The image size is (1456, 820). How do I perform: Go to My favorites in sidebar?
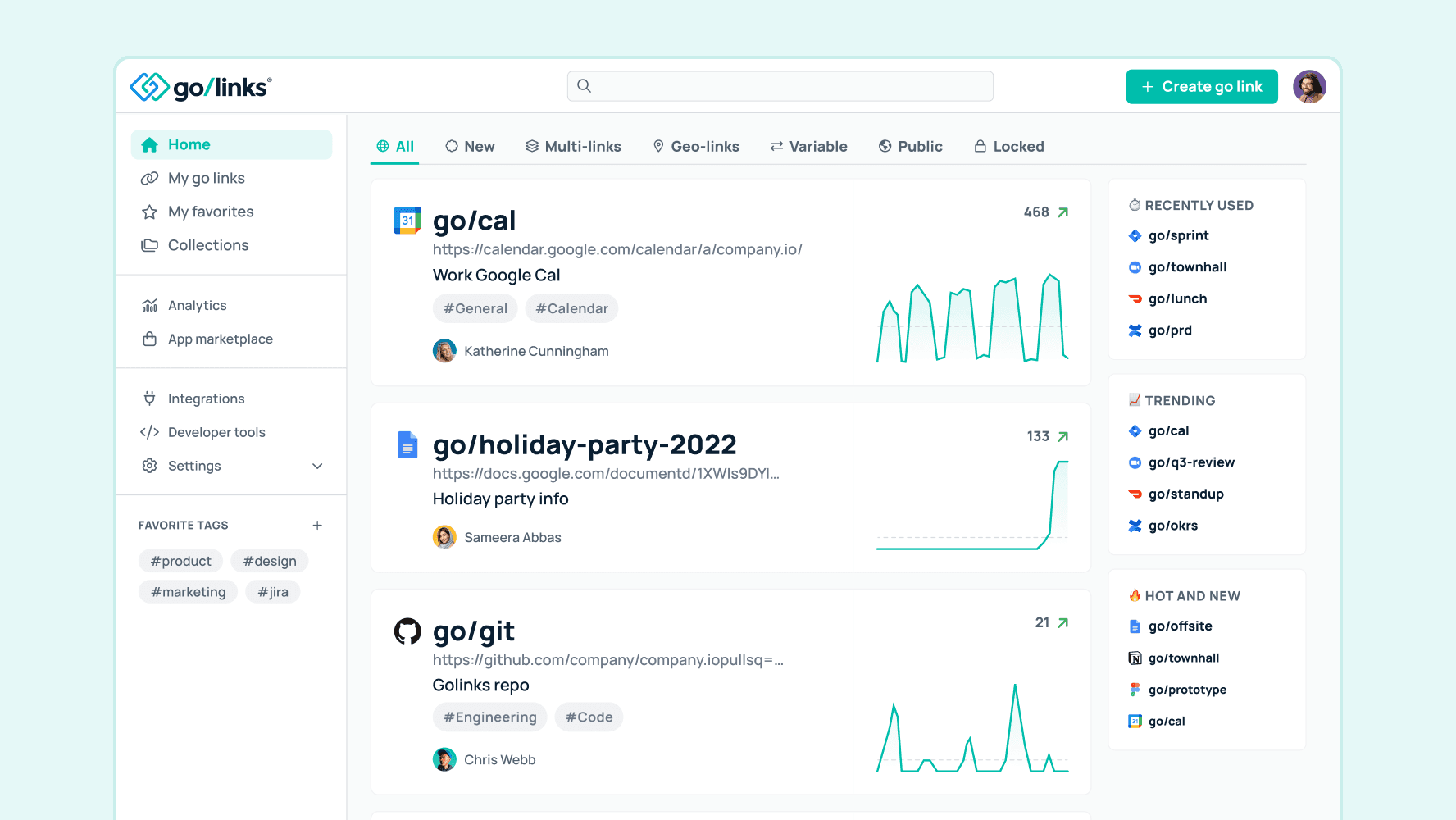[211, 212]
